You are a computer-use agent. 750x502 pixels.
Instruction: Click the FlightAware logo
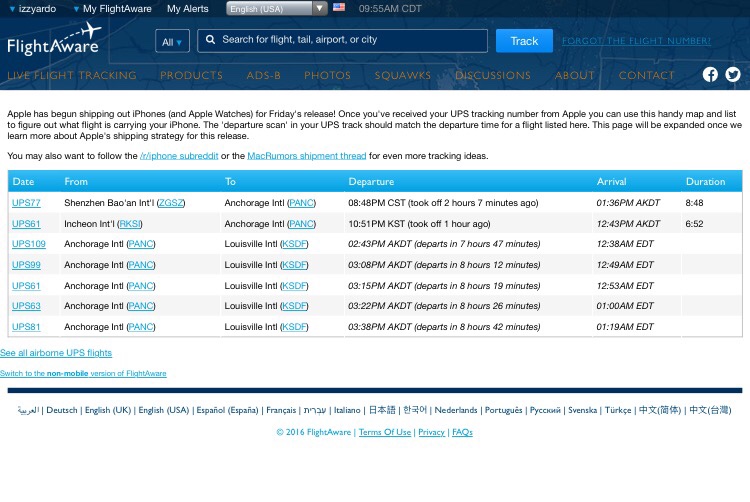coord(54,40)
